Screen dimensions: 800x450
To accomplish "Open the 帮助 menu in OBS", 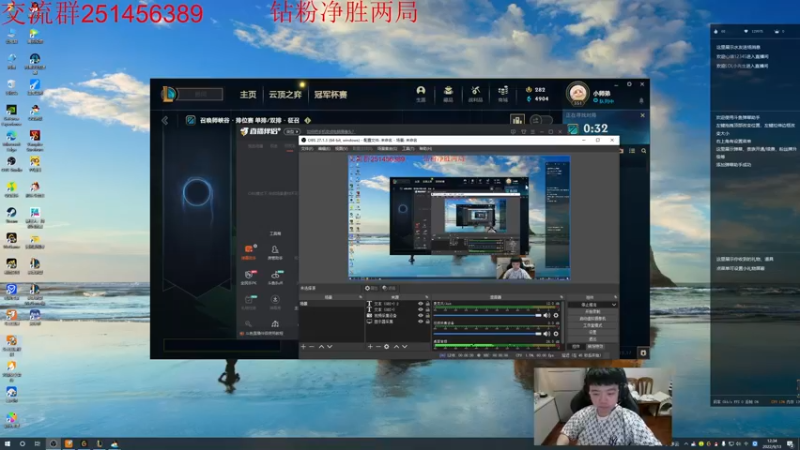I will 425,149.
